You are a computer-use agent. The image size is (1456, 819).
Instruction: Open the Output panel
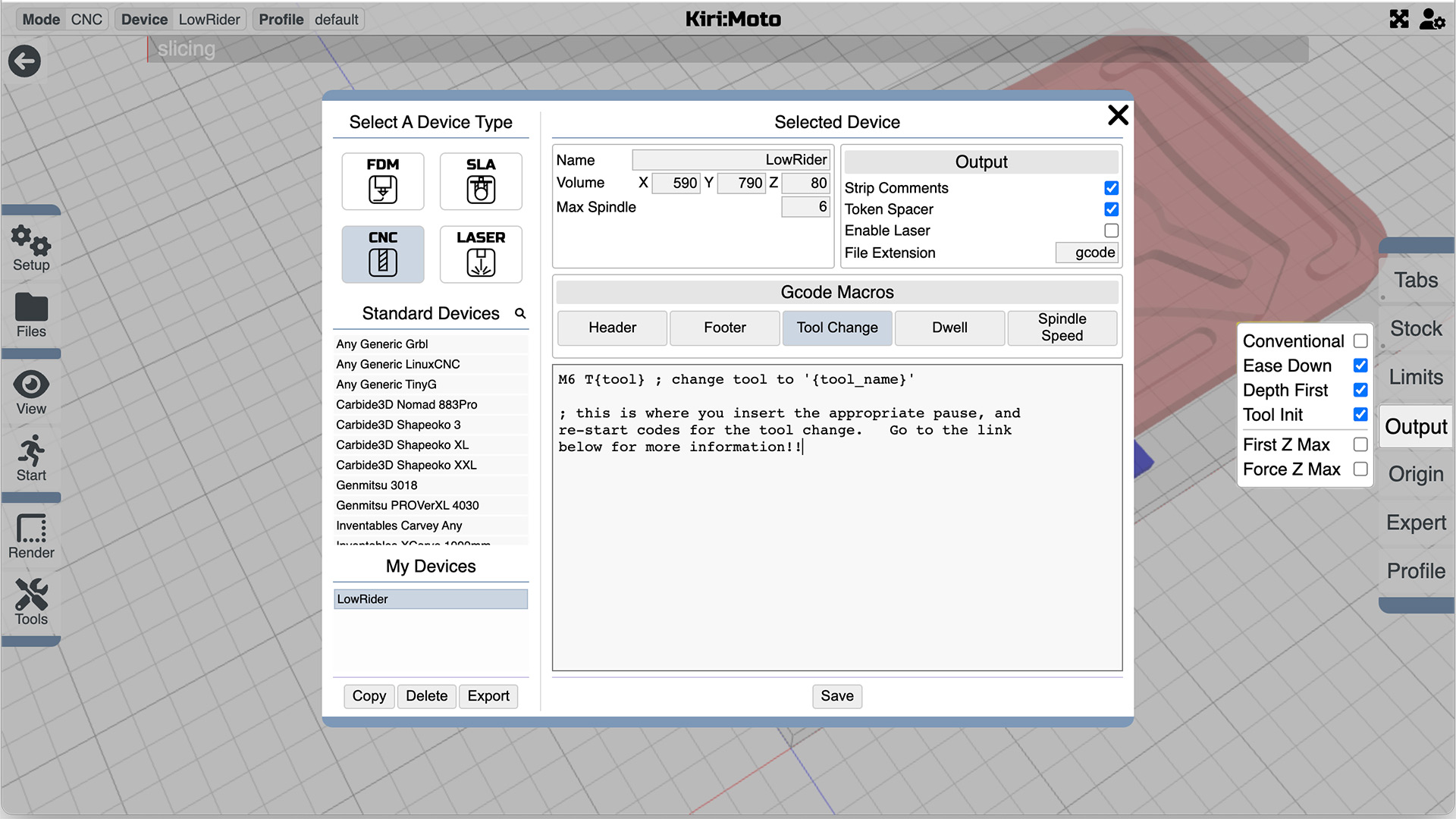tap(1415, 426)
